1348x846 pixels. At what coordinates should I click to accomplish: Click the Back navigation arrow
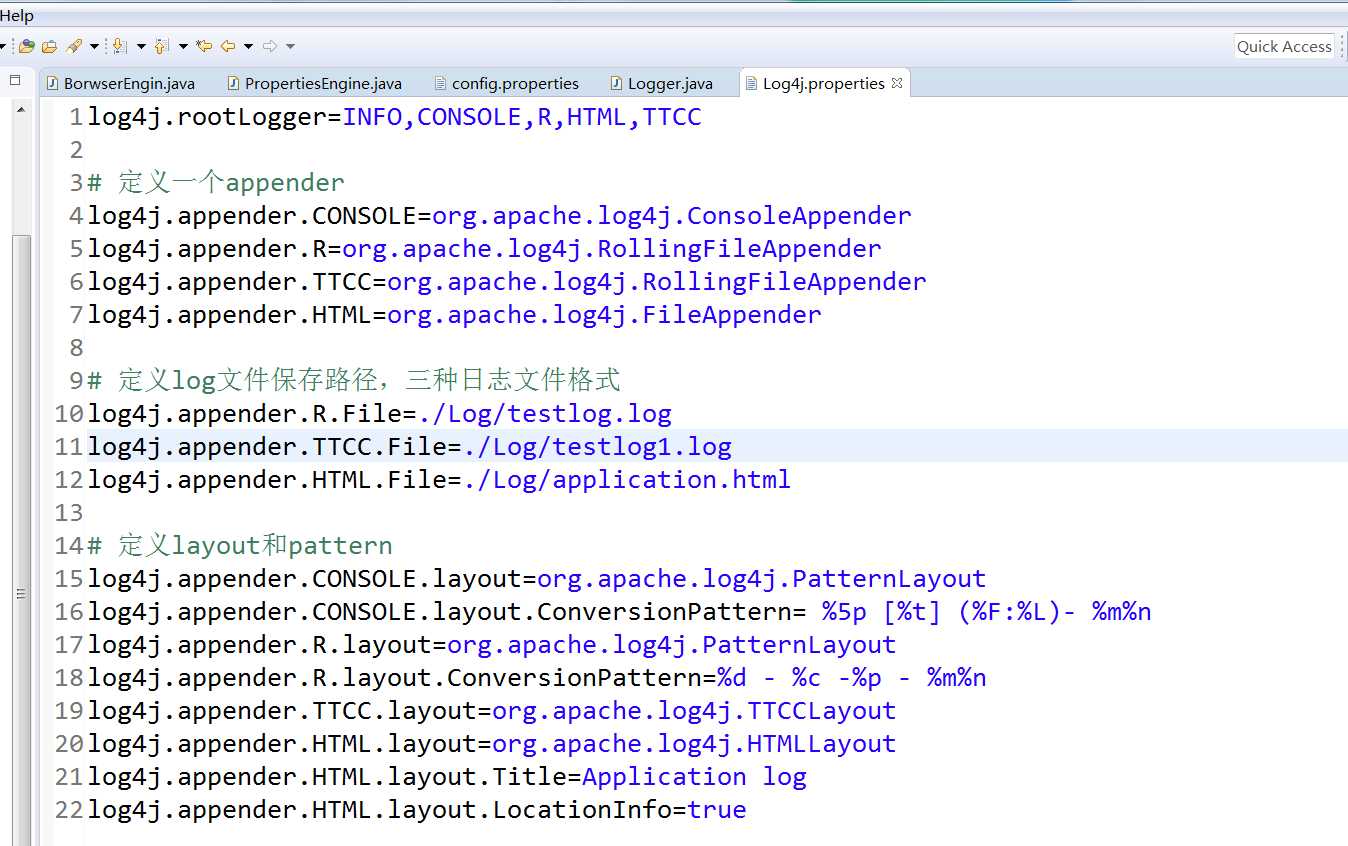(228, 46)
